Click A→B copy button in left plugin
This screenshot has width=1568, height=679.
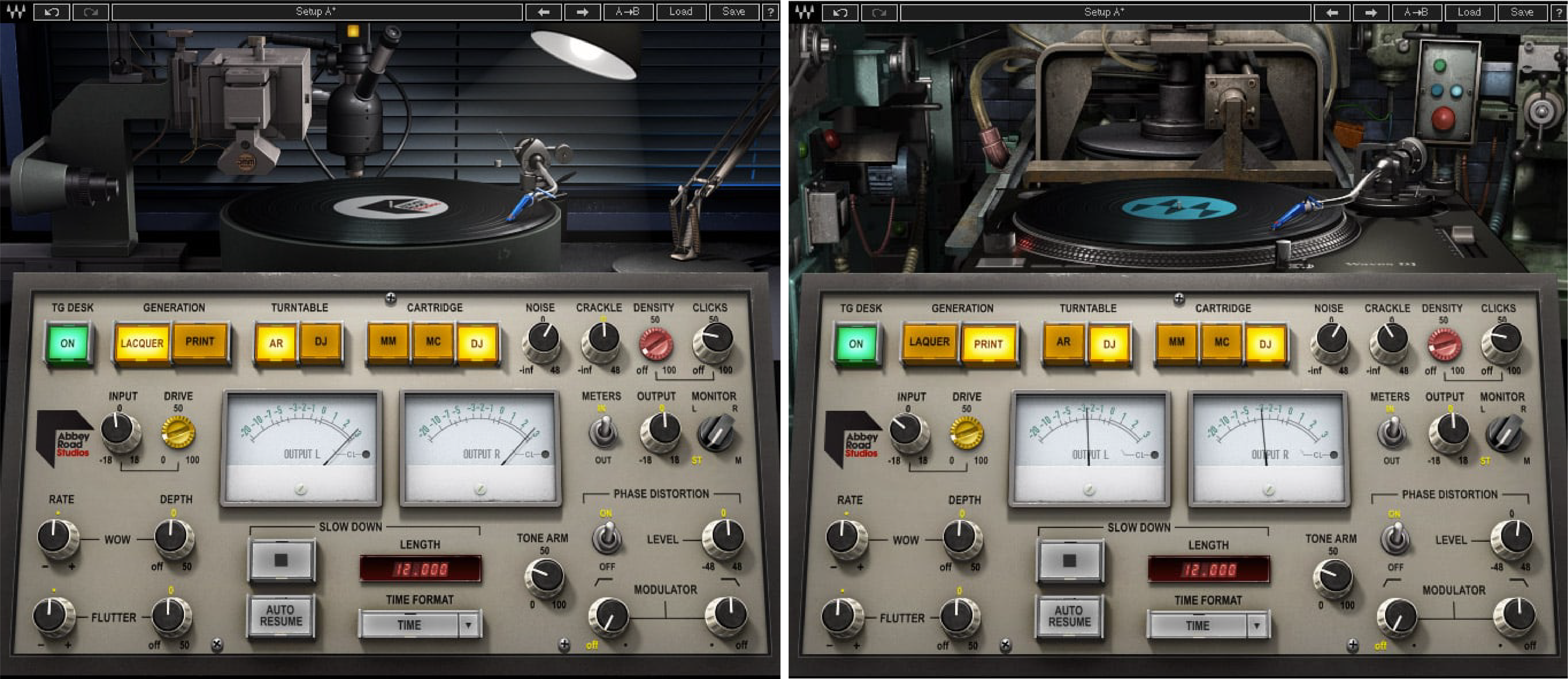pos(628,12)
